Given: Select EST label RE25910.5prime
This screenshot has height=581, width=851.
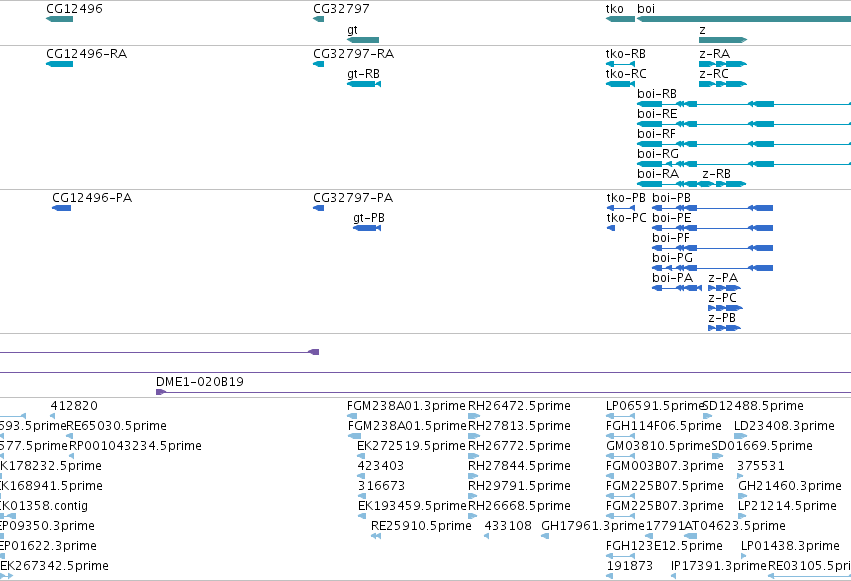Looking at the screenshot, I should pos(421,526).
